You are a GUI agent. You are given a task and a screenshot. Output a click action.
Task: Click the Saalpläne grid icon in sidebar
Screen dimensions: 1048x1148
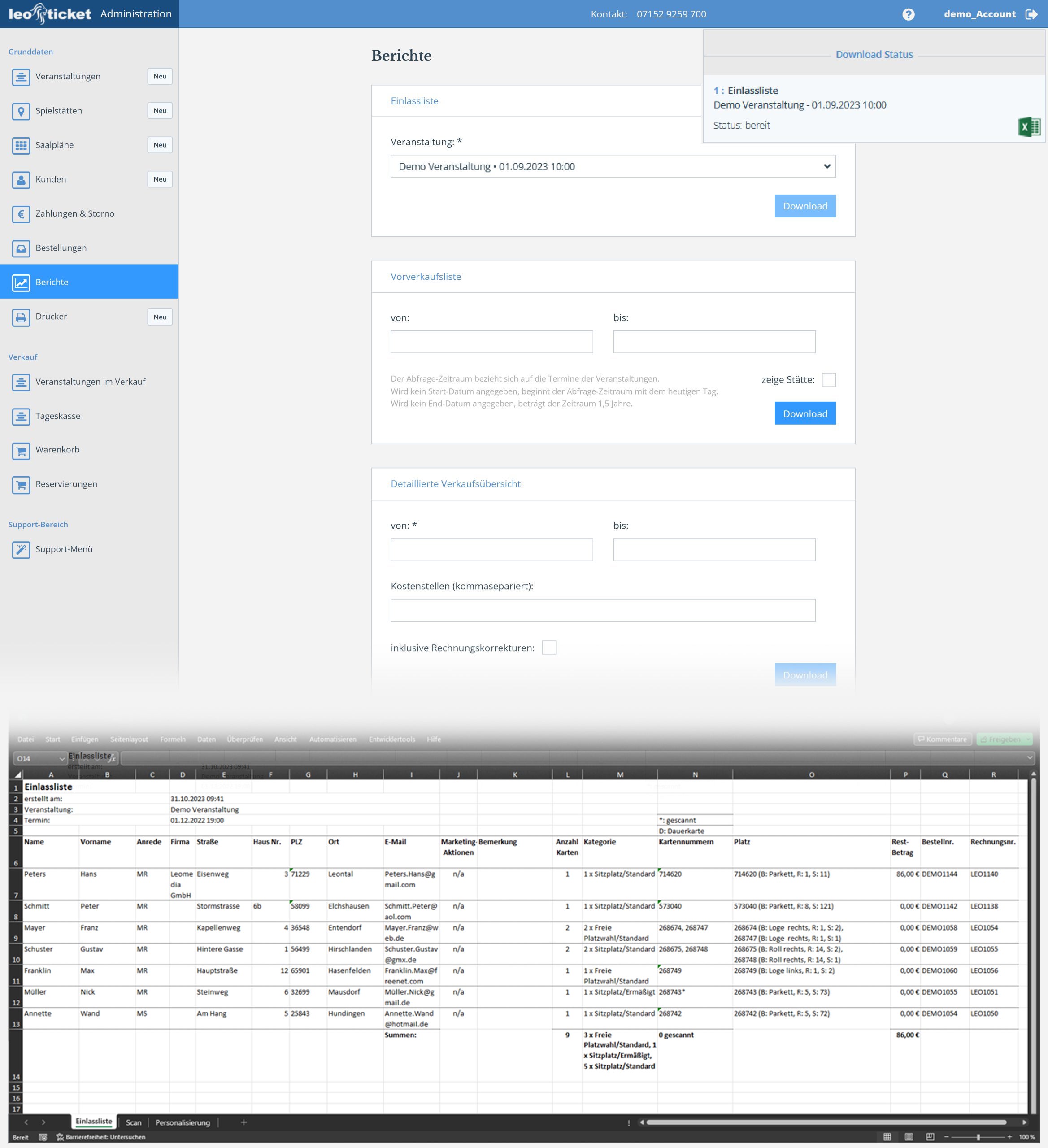(21, 146)
